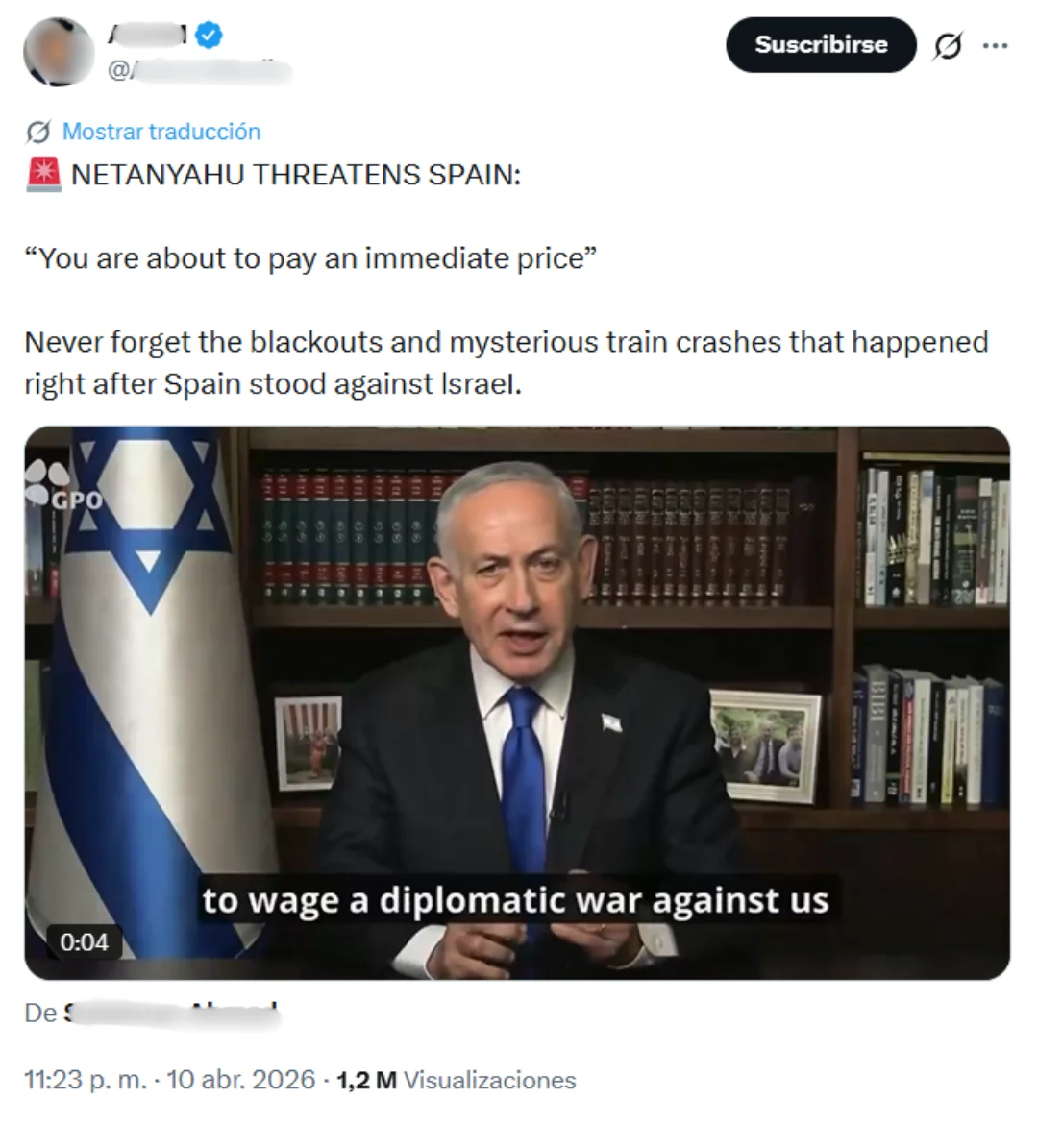Open the 11:23 p. m. timestamp link
Screen dimensions: 1038x1148
pos(86,1080)
